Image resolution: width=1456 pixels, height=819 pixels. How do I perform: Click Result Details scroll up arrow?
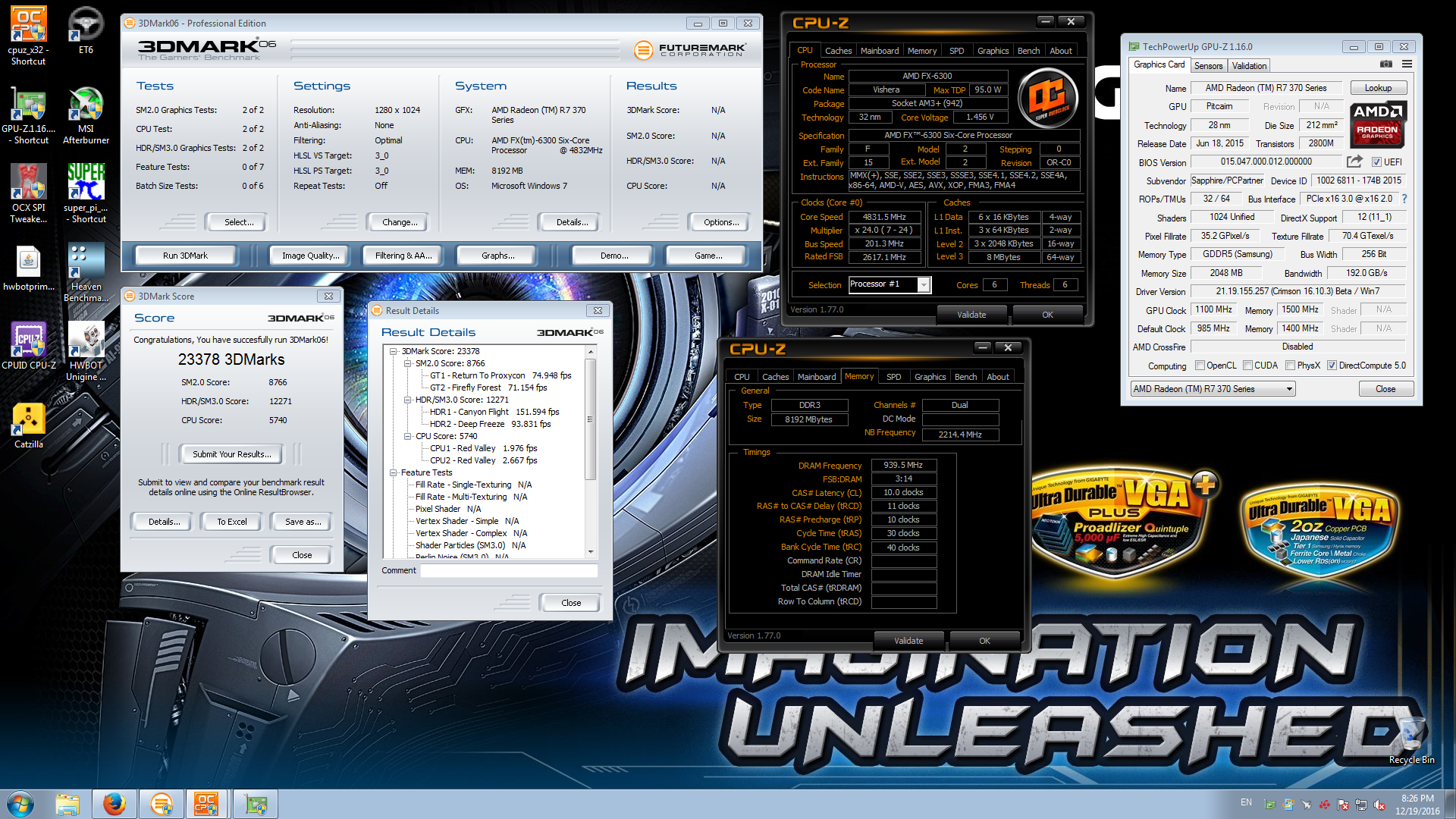point(590,353)
